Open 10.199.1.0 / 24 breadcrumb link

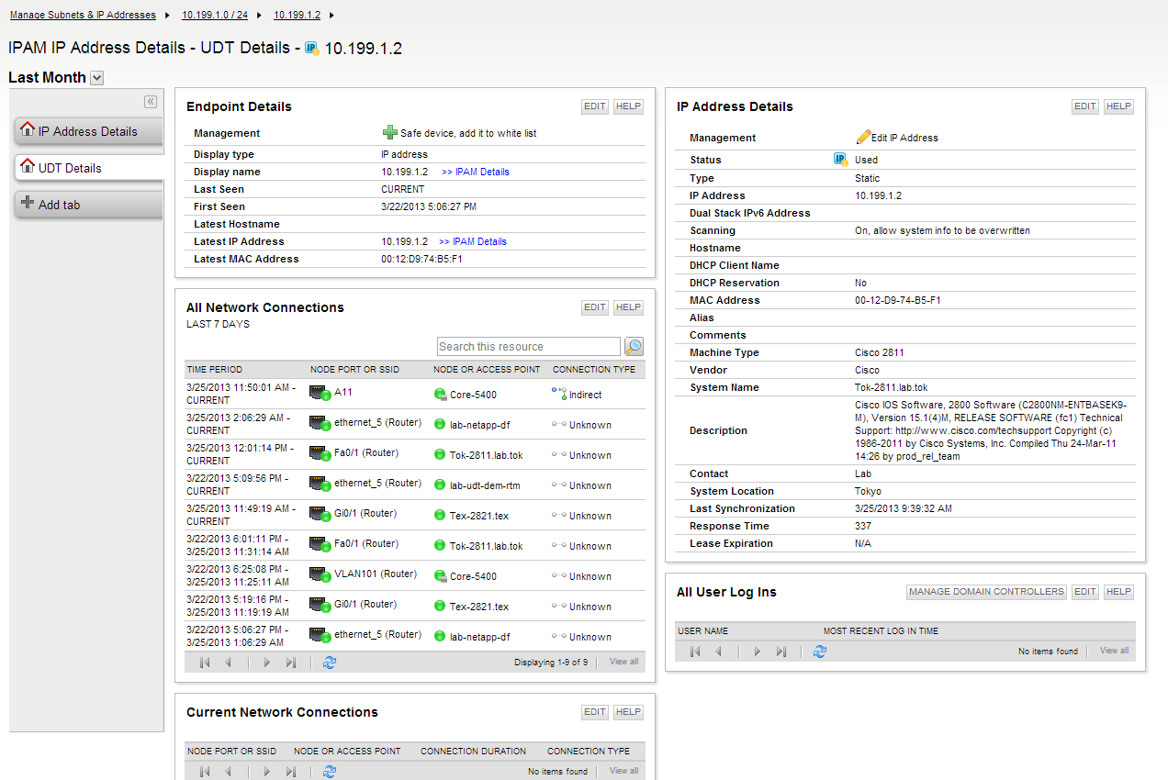pyautogui.click(x=215, y=15)
